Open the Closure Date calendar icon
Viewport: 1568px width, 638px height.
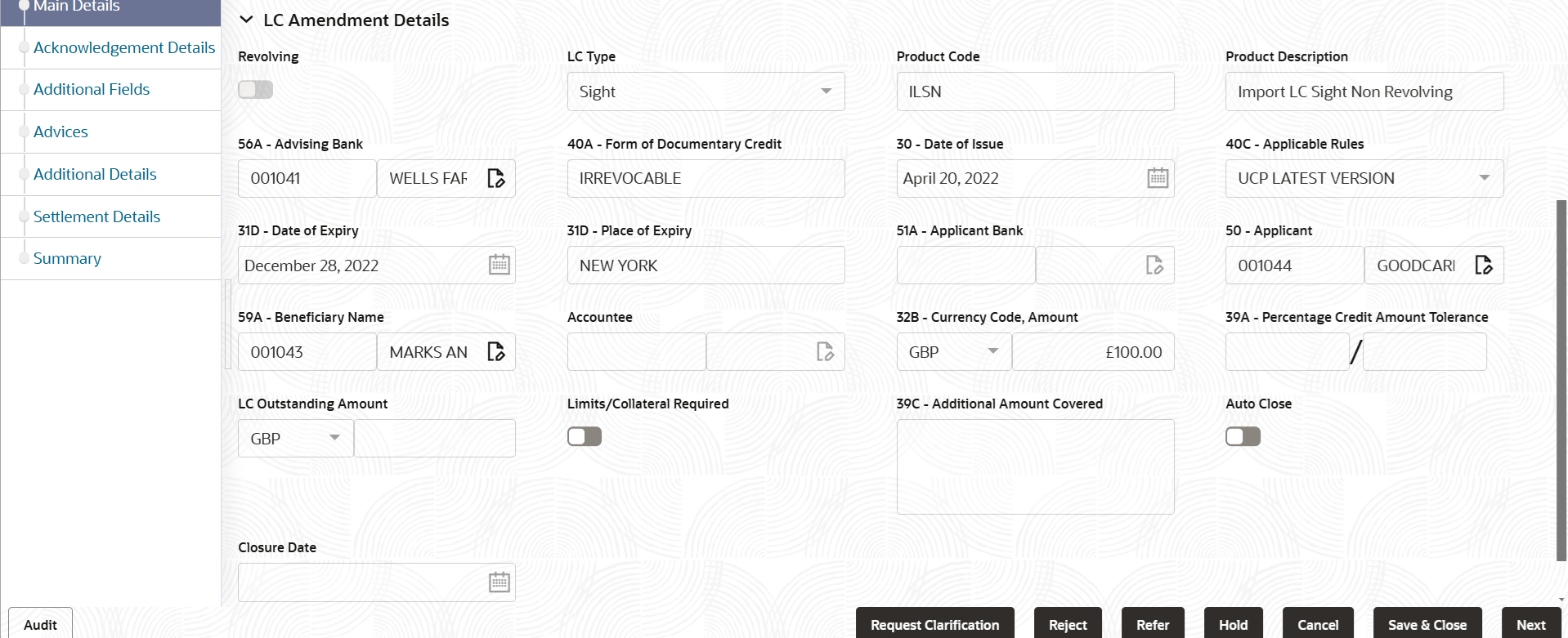499,582
